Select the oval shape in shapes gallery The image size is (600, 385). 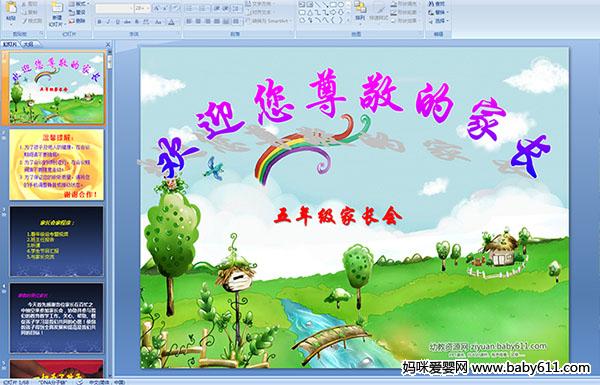340,5
